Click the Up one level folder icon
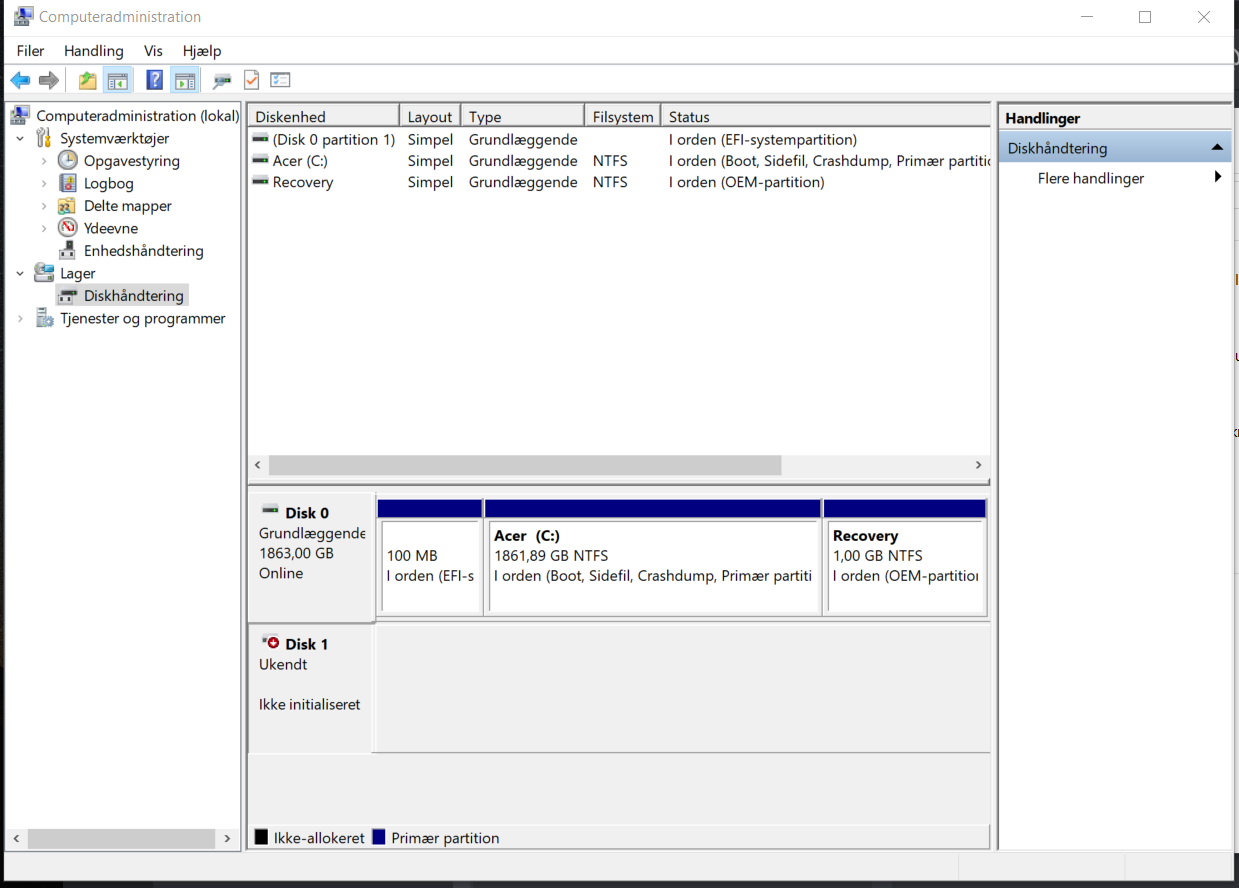1239x888 pixels. click(x=88, y=80)
